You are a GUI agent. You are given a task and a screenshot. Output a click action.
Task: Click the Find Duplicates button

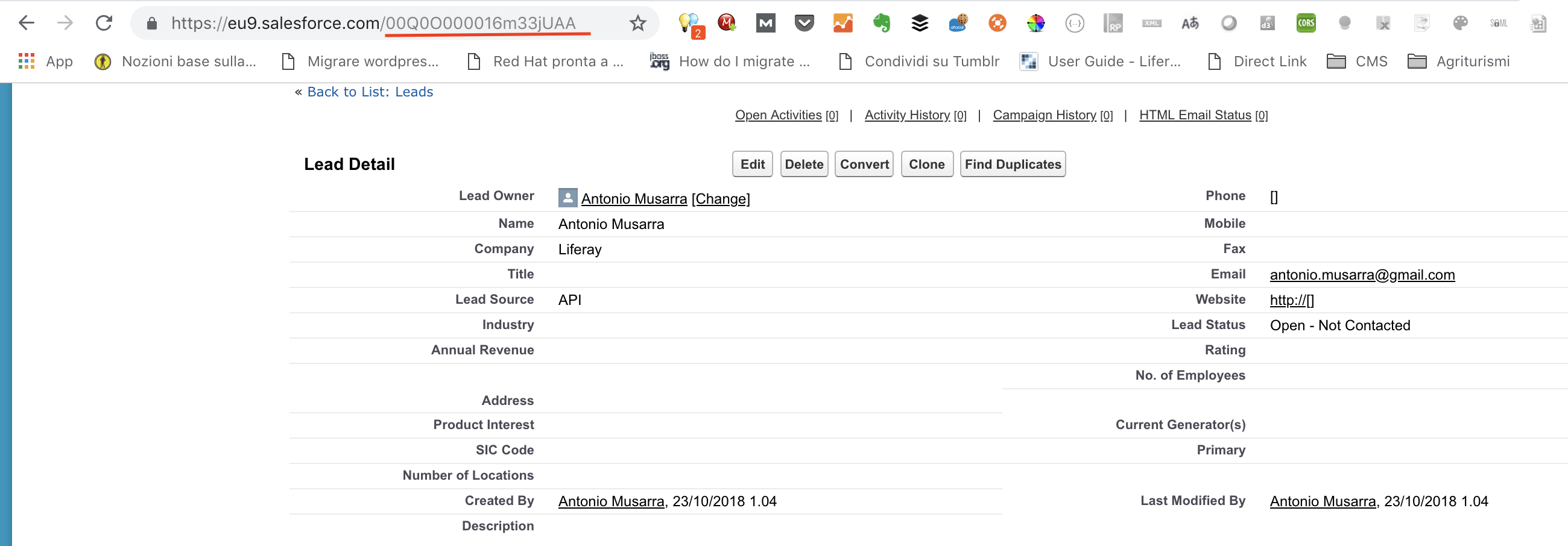click(x=1013, y=164)
